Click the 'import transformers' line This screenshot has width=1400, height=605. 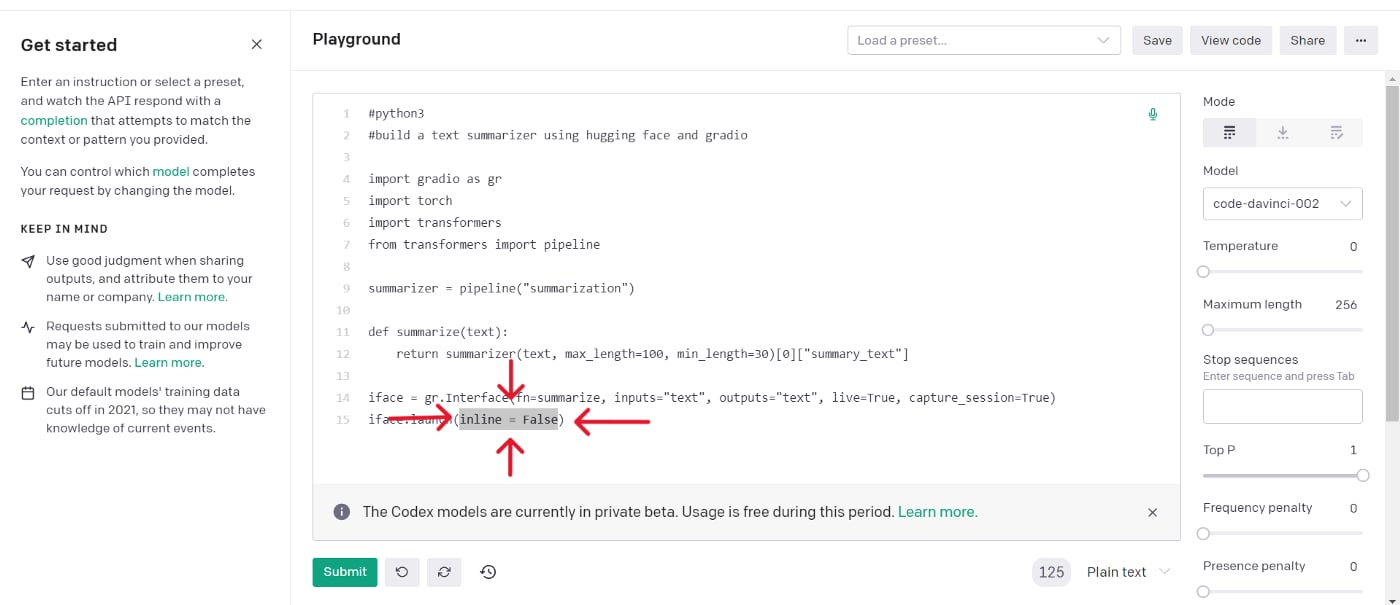tap(435, 223)
